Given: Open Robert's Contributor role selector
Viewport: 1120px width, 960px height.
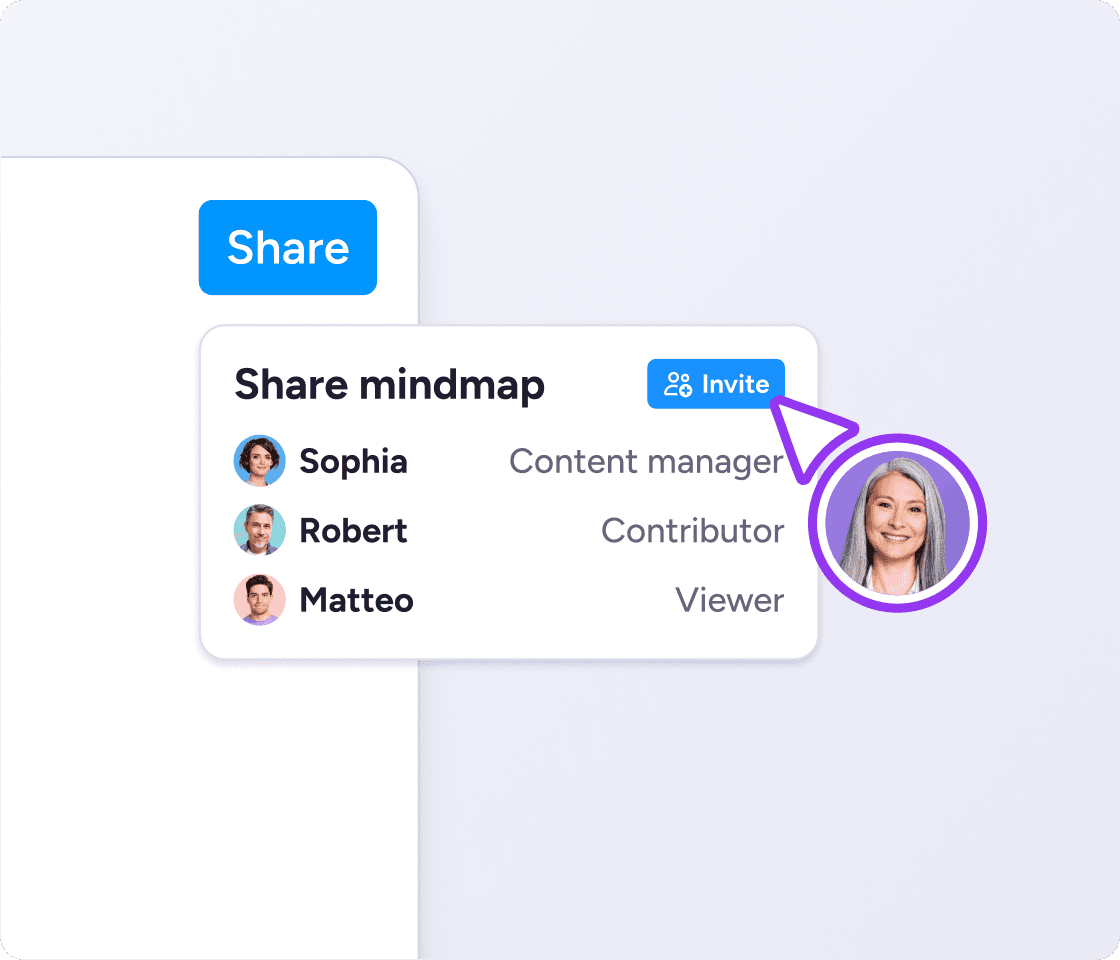Looking at the screenshot, I should [x=692, y=530].
